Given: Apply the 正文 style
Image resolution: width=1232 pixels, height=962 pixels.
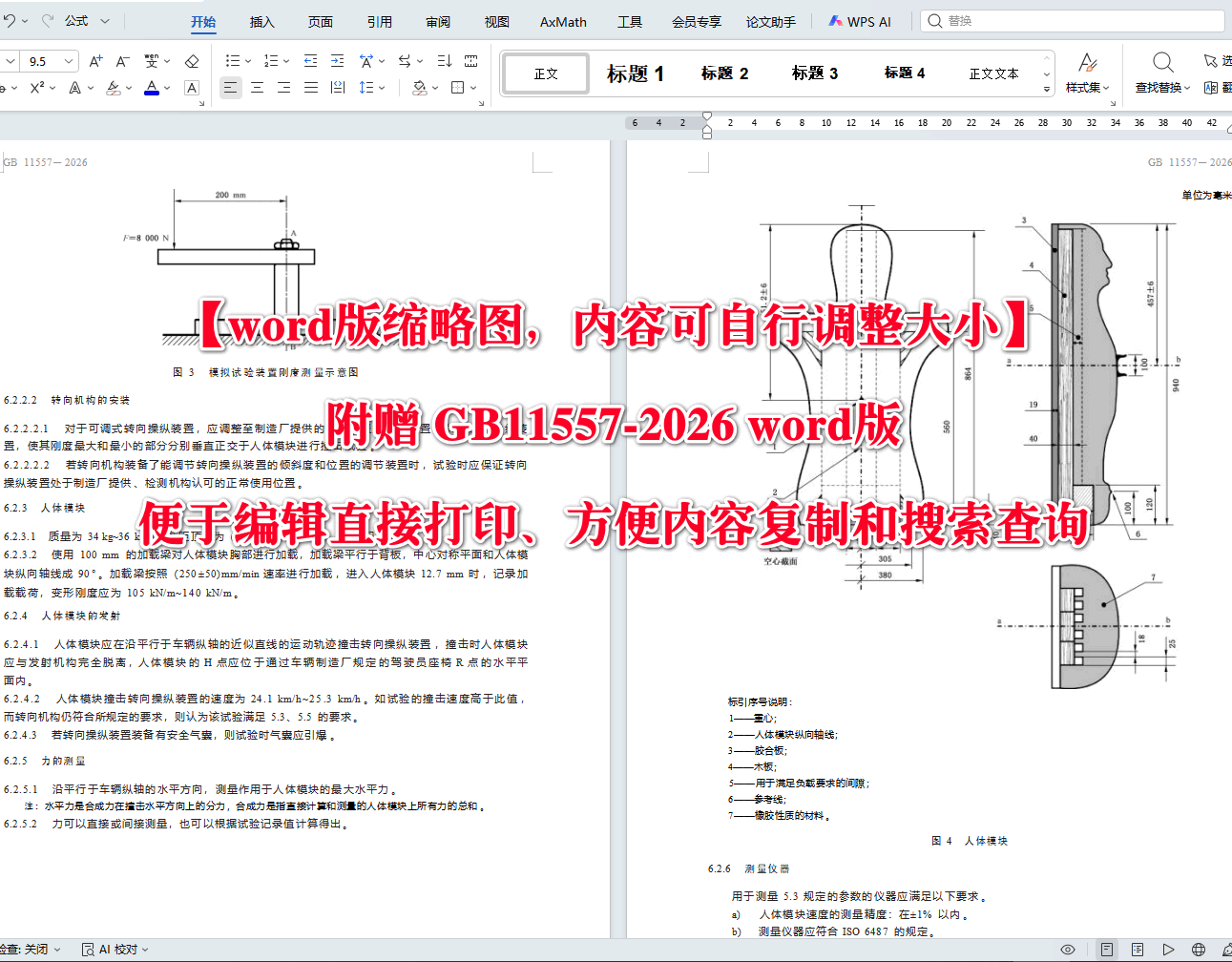Looking at the screenshot, I should 546,73.
